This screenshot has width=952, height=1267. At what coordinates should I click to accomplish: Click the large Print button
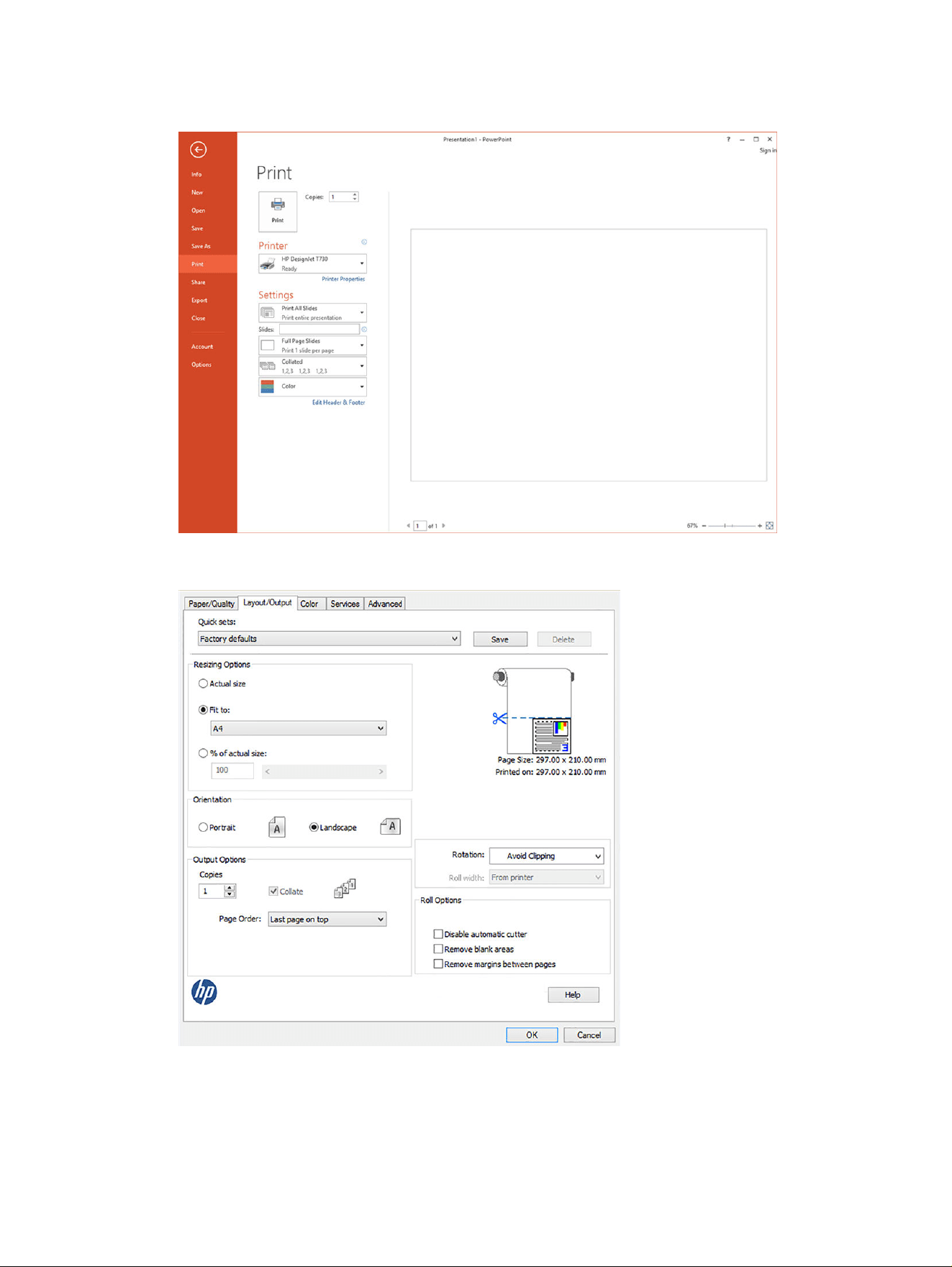pyautogui.click(x=278, y=212)
